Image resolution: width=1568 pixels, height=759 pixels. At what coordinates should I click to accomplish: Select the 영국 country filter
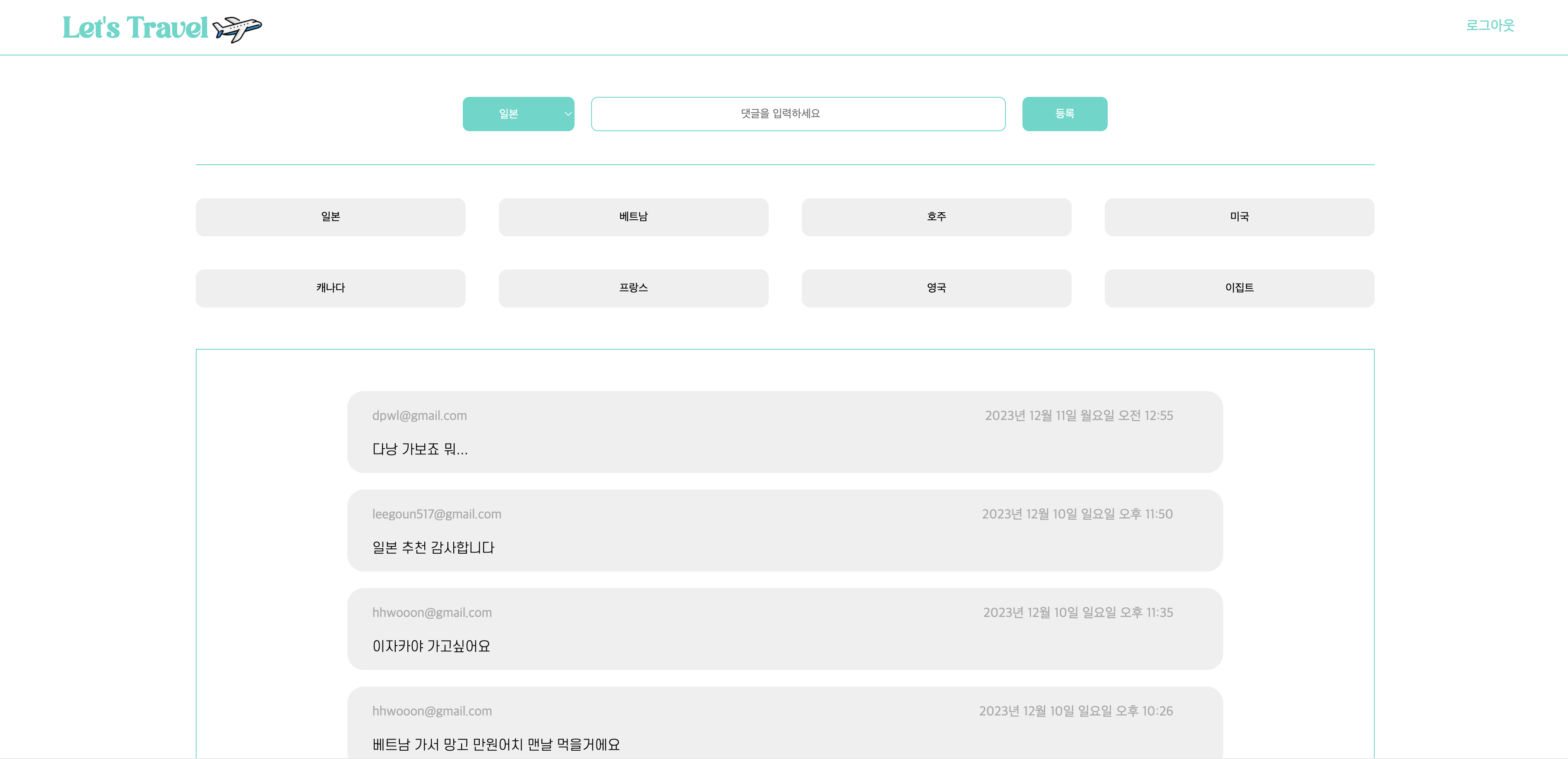(936, 288)
